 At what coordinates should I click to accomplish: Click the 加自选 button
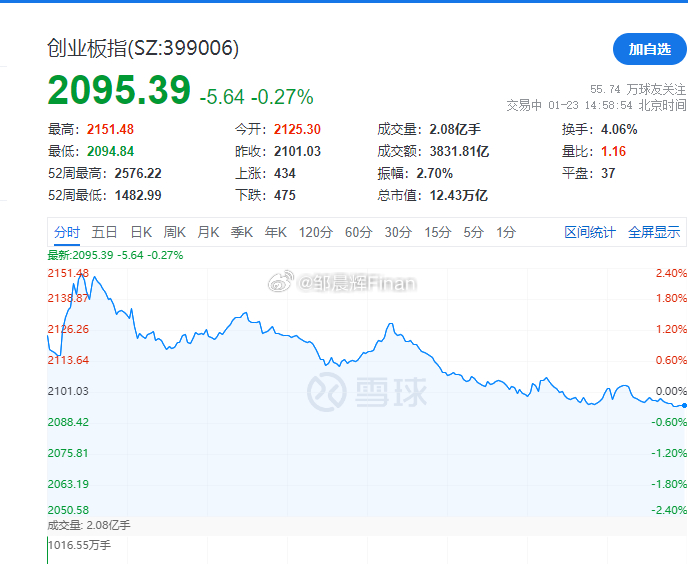pyautogui.click(x=649, y=49)
